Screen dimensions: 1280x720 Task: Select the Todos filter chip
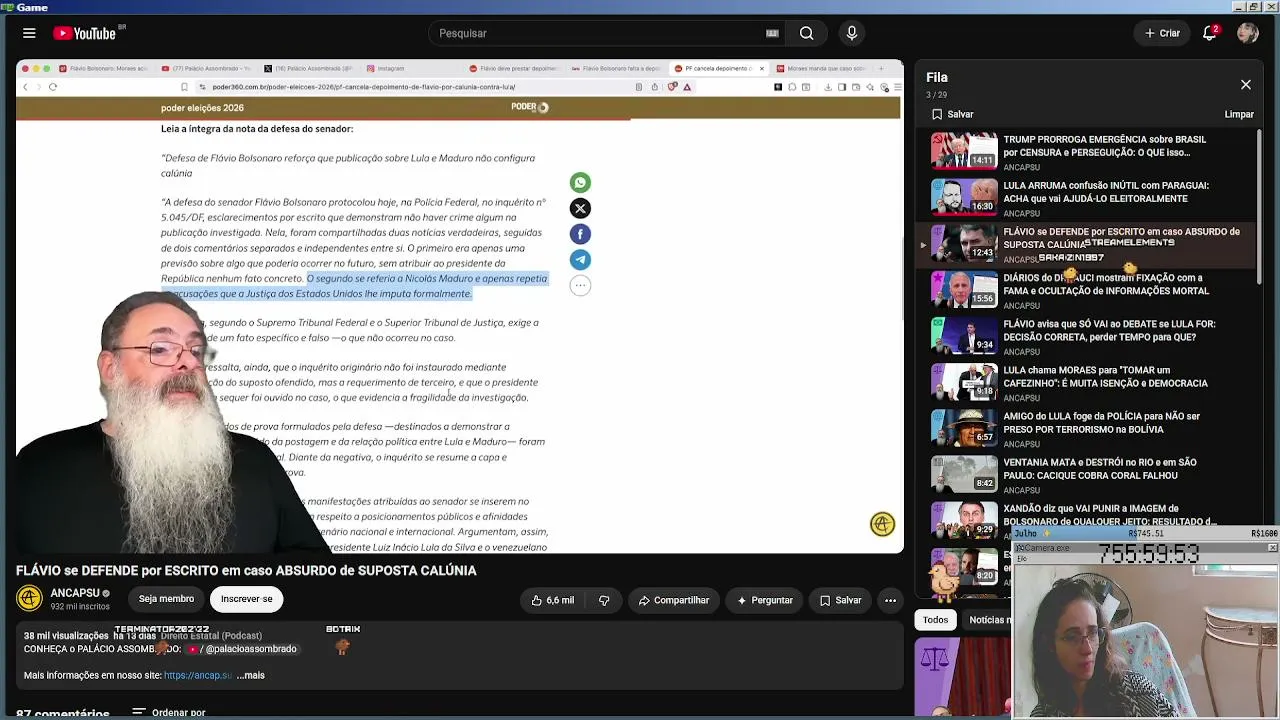[935, 620]
